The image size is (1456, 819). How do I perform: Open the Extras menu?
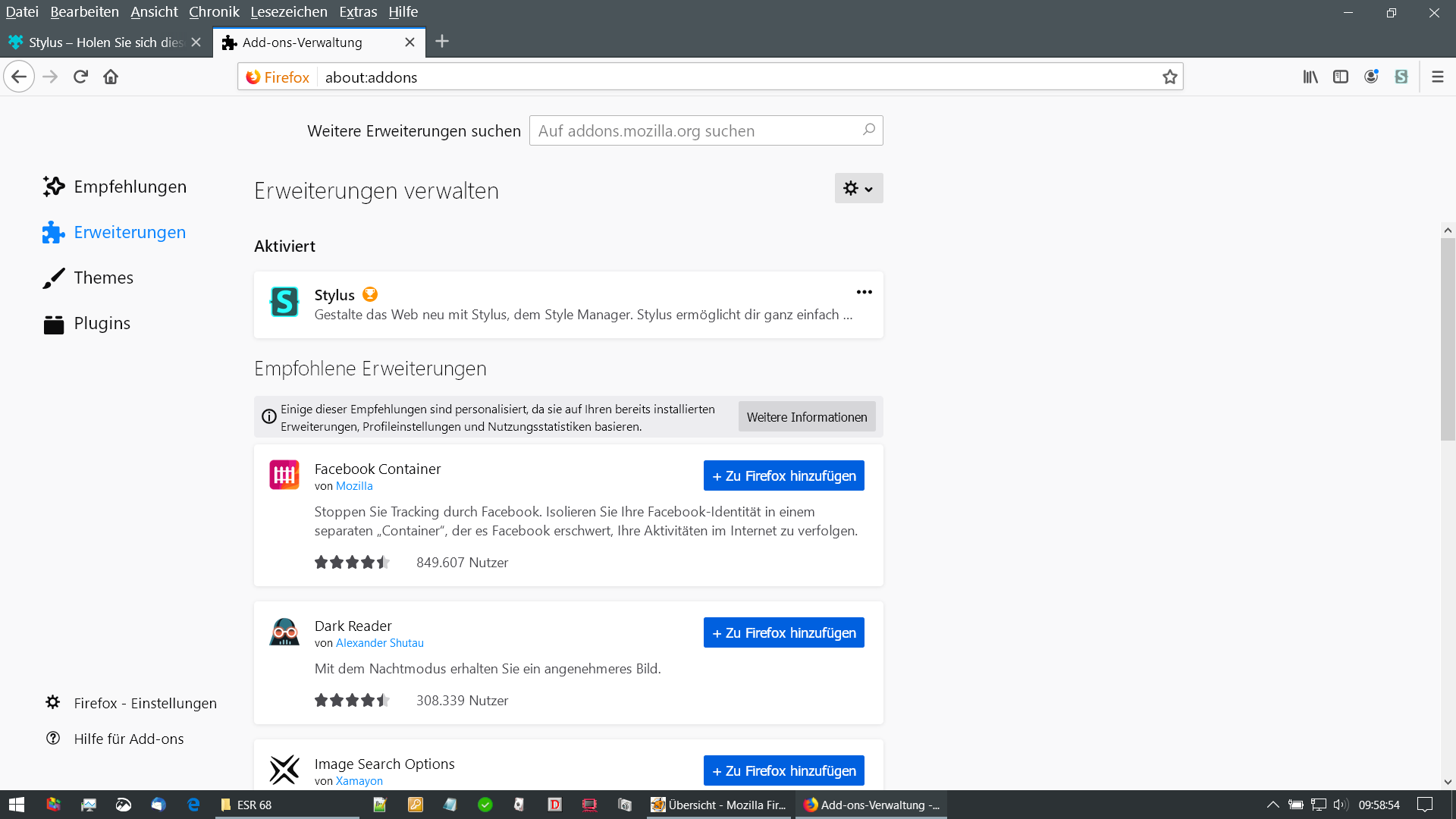tap(358, 11)
